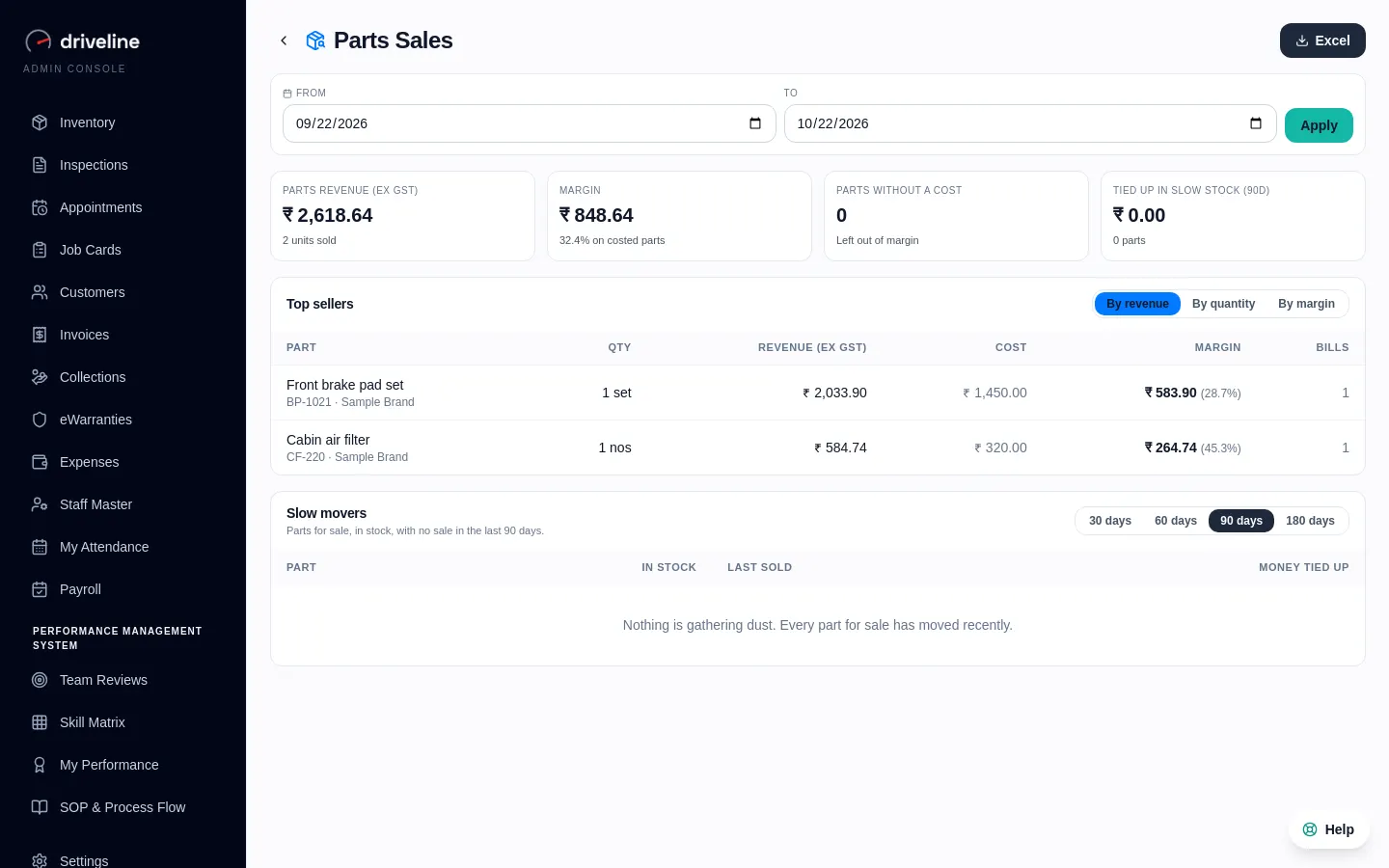Apply the selected date range

[1319, 125]
